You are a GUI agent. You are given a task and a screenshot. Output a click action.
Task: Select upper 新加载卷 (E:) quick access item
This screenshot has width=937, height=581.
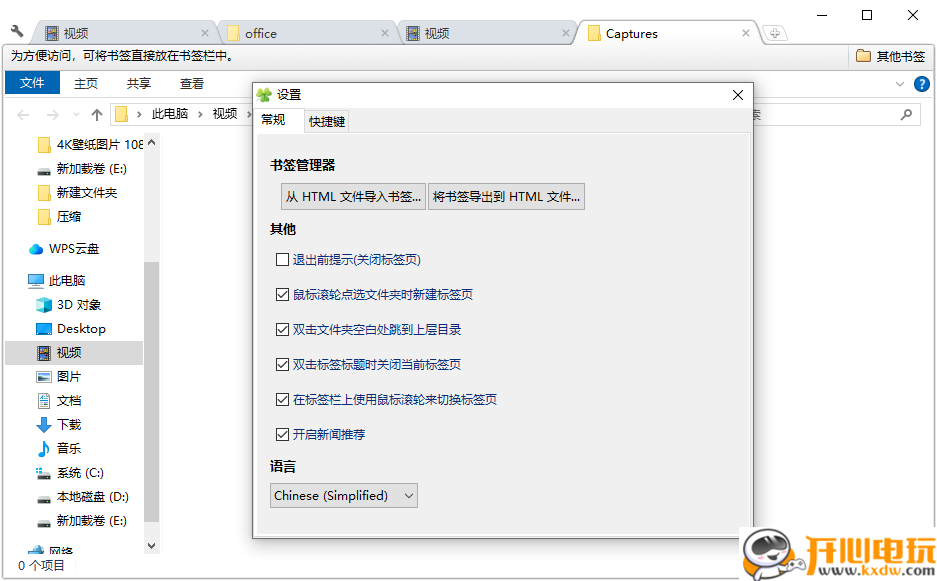(81, 169)
